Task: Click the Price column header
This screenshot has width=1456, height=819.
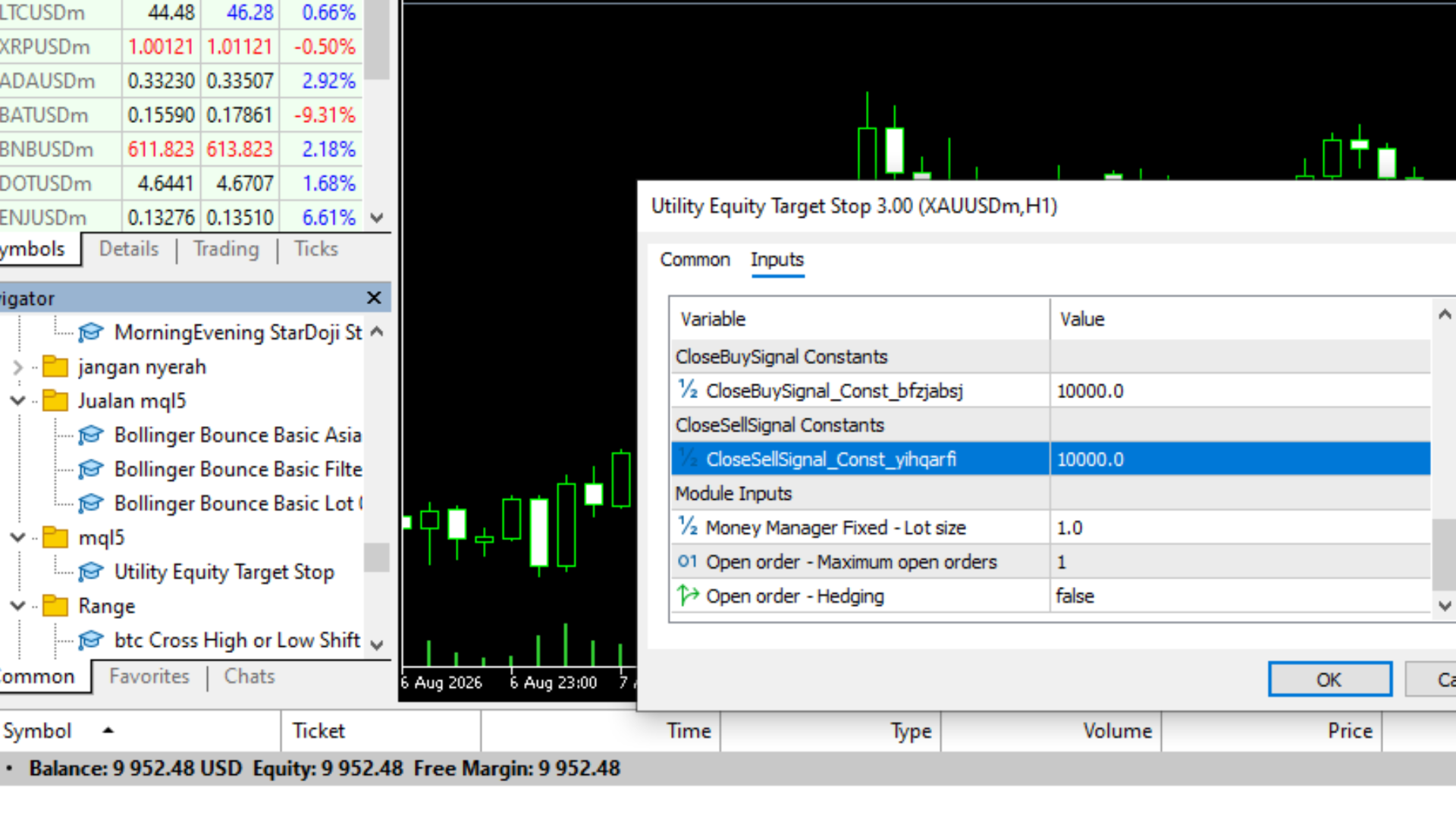Action: 1272,731
